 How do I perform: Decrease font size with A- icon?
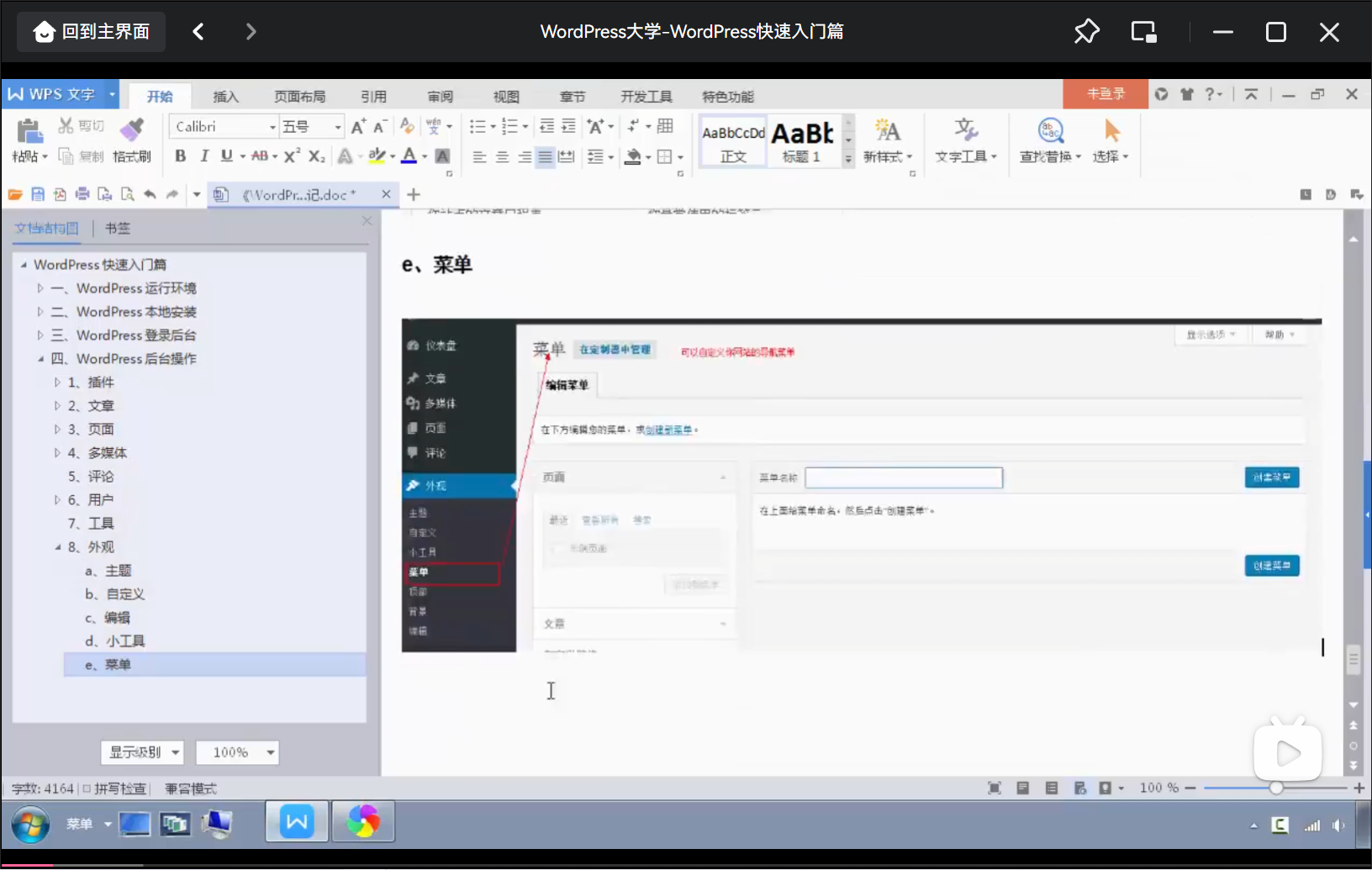(x=379, y=126)
